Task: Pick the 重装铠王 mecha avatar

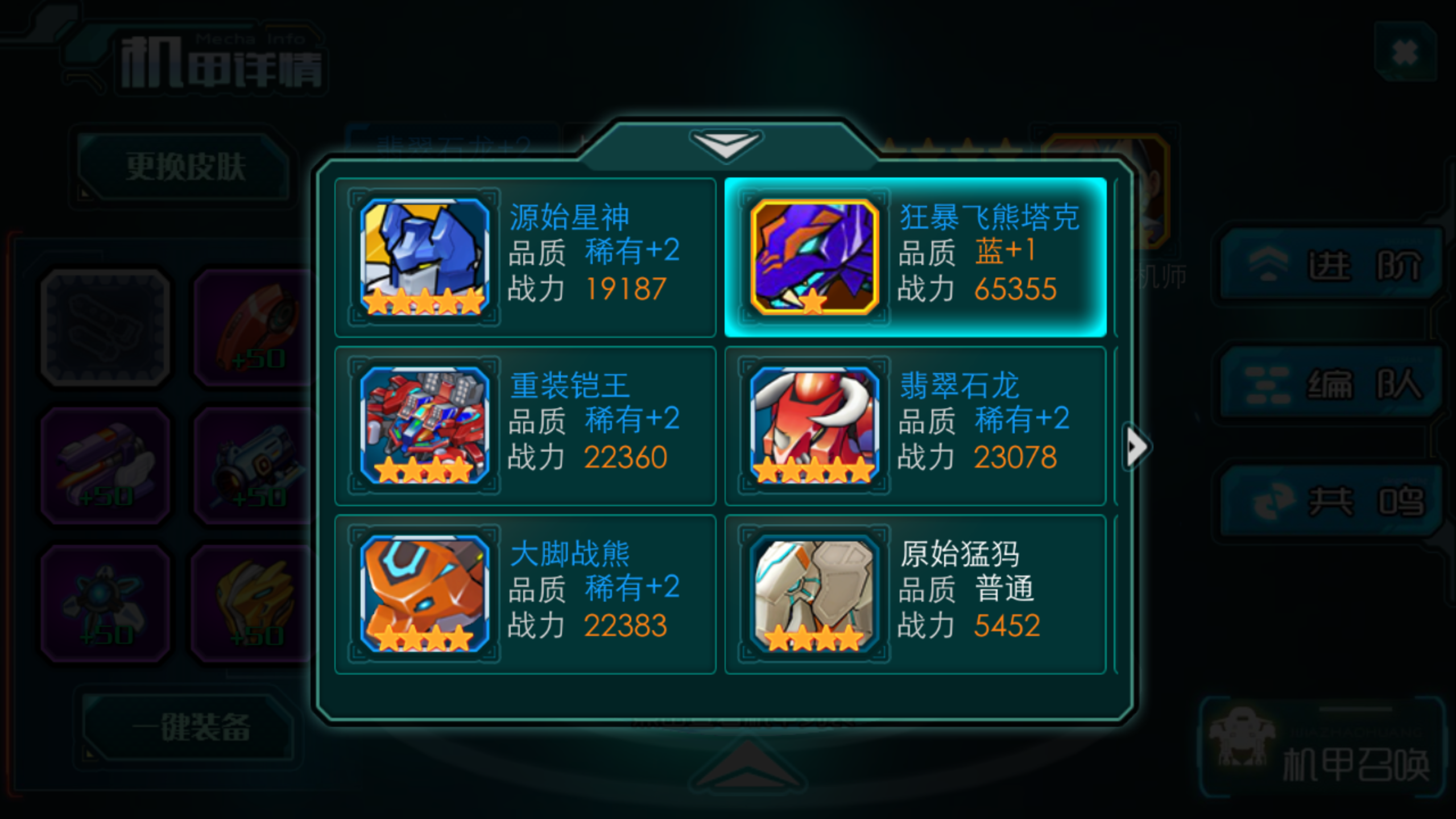Action: [x=424, y=425]
